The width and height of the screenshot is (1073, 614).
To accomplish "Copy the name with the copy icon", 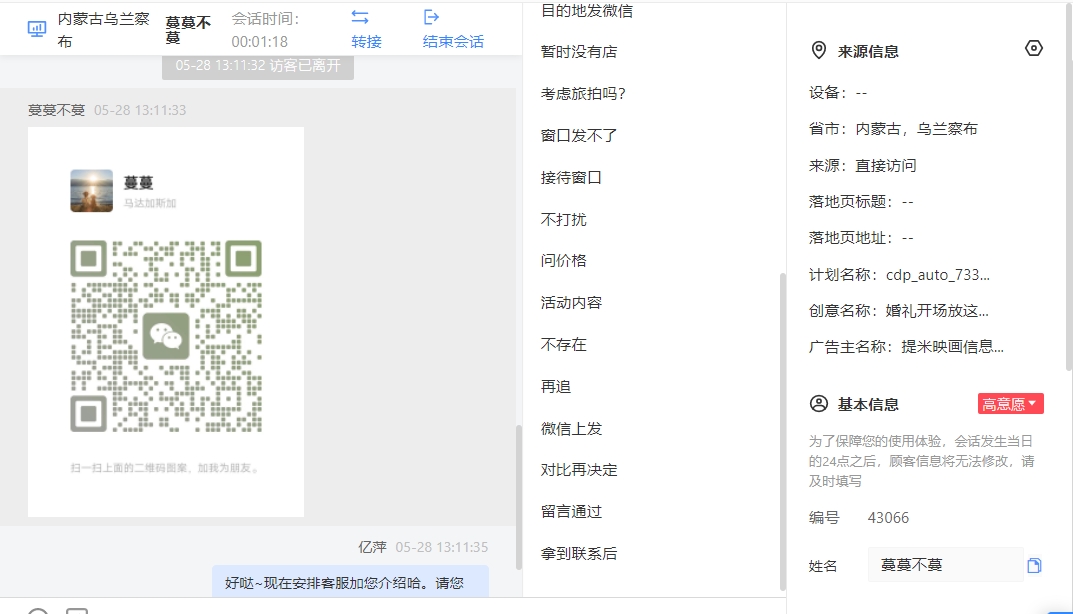I will 1034,565.
